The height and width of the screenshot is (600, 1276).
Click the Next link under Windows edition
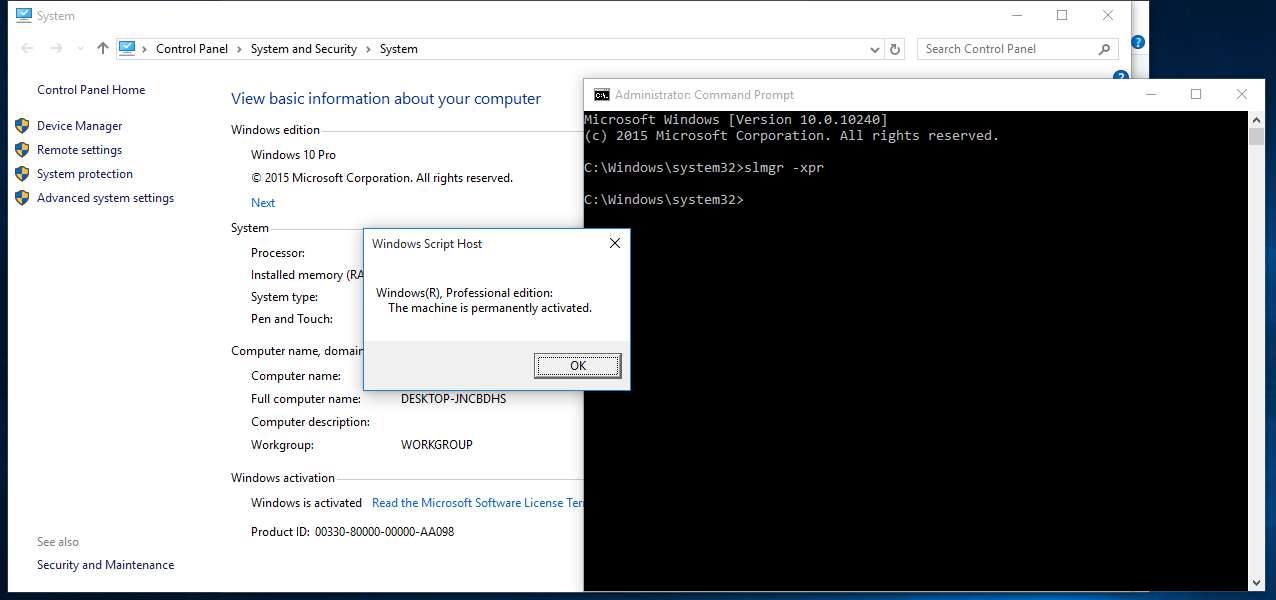click(x=263, y=203)
